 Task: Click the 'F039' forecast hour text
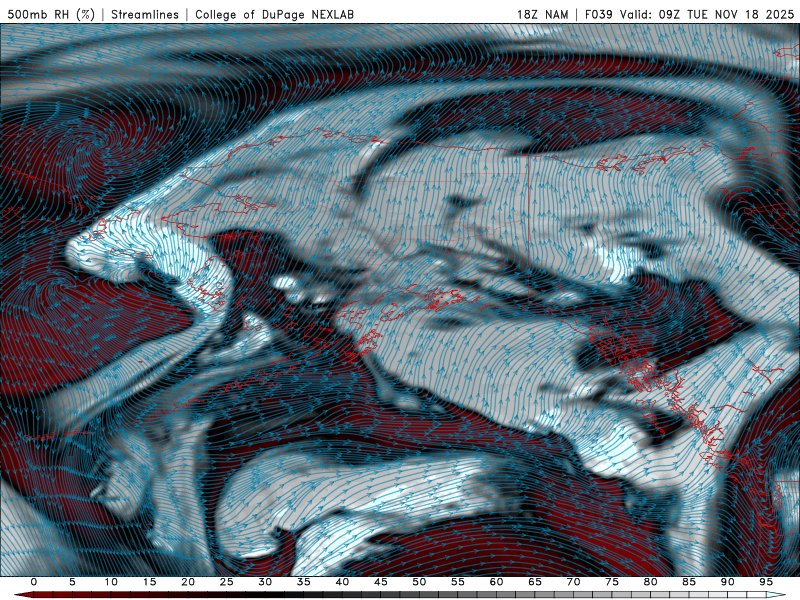(599, 14)
